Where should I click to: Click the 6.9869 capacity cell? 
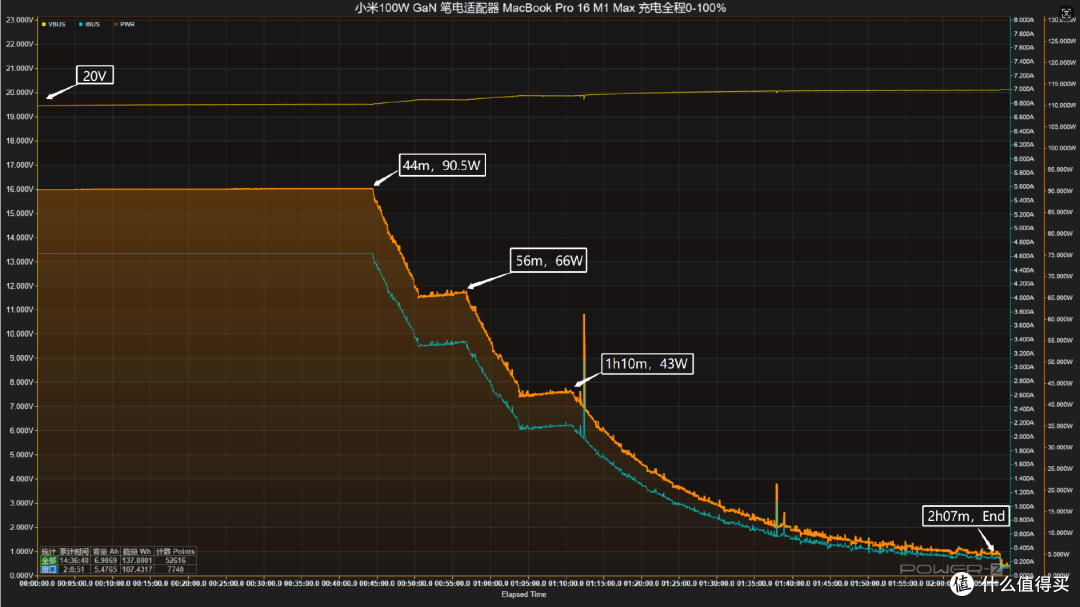coord(105,560)
